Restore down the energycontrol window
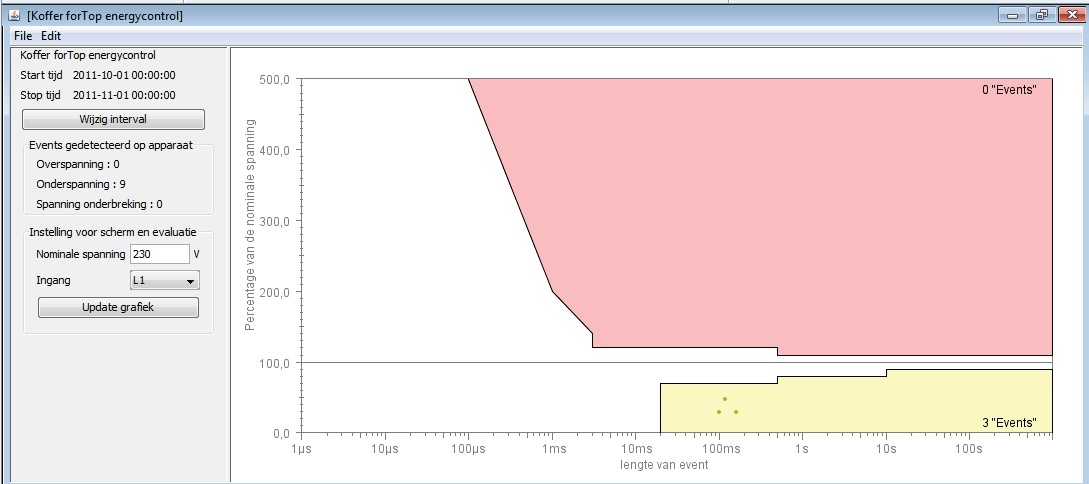Viewport: 1089px width, 484px height. pyautogui.click(x=1041, y=15)
